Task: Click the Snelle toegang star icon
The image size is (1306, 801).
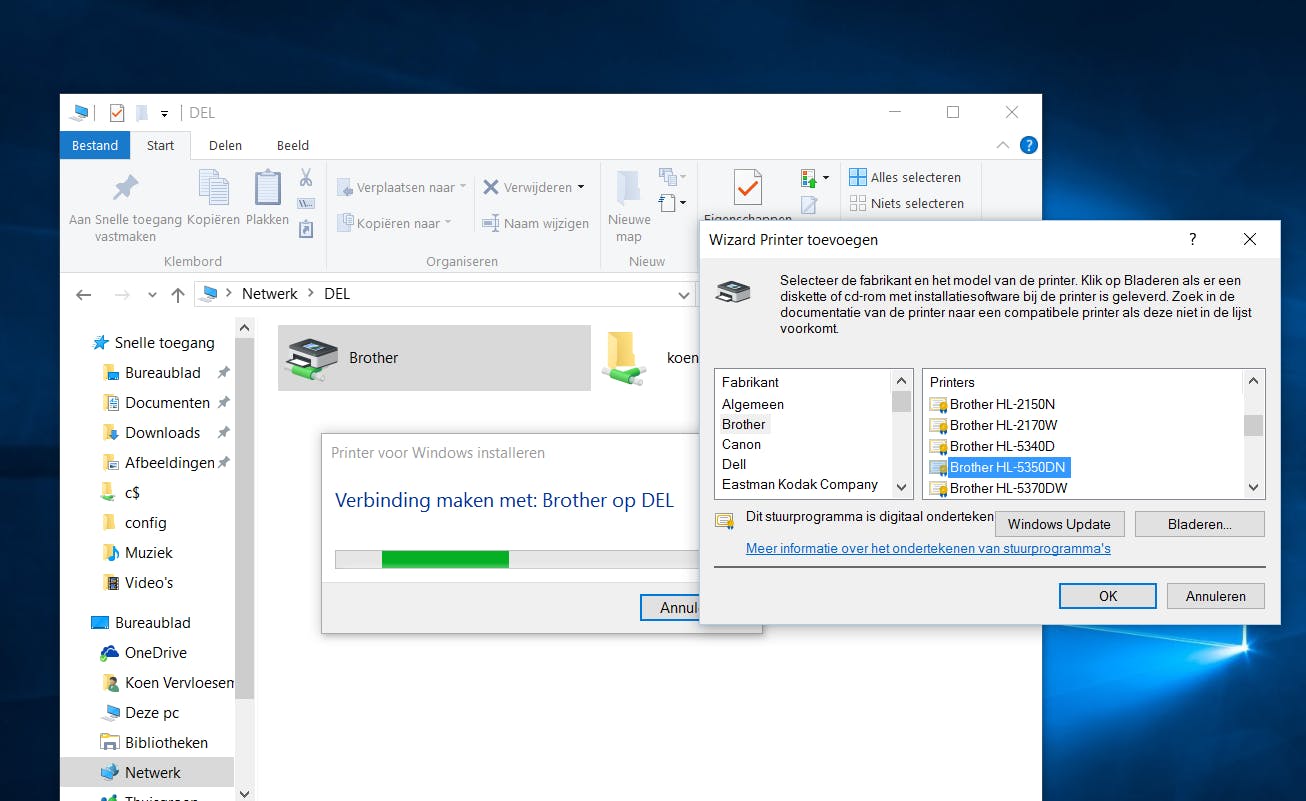Action: click(101, 343)
